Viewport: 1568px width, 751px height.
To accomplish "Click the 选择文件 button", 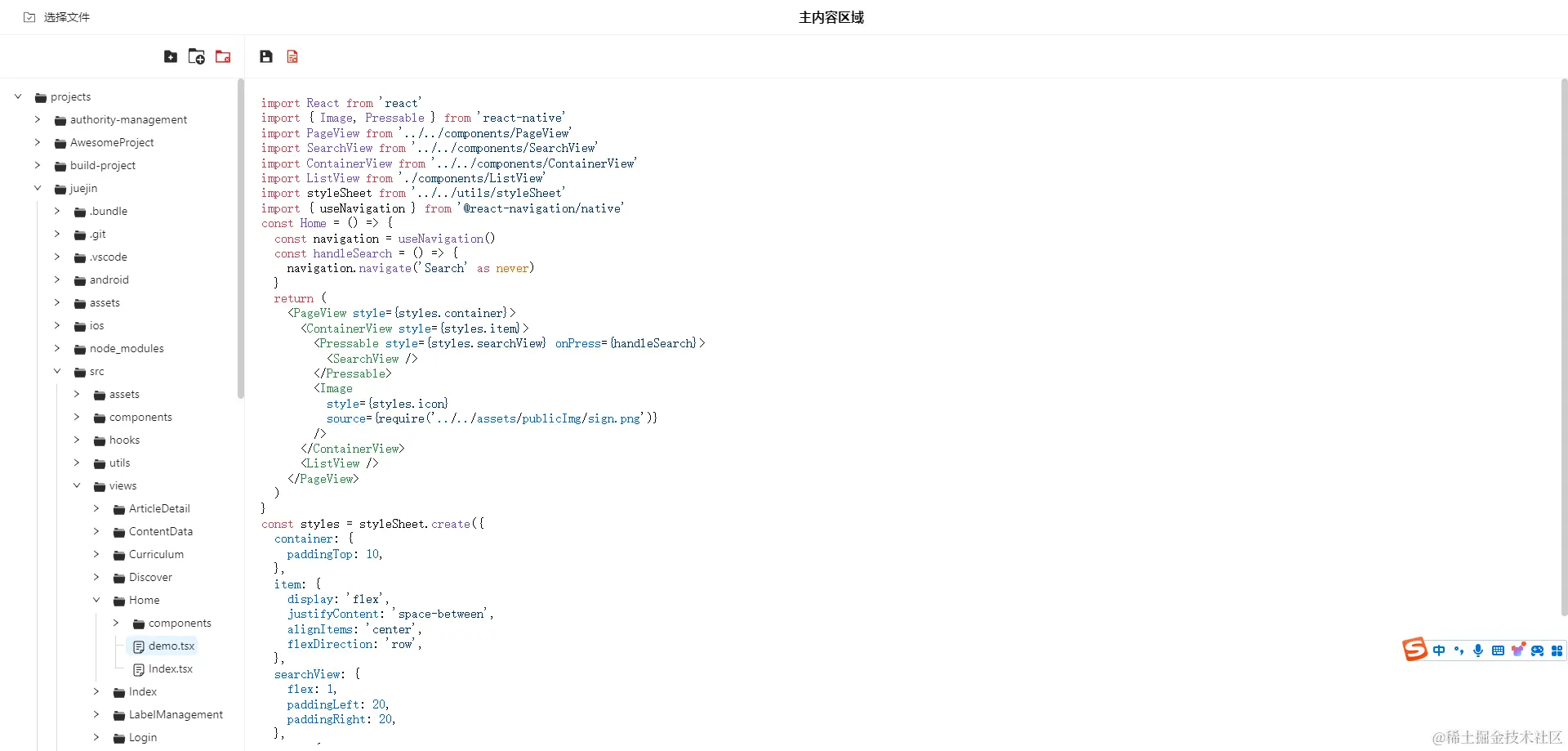I will tap(66, 16).
